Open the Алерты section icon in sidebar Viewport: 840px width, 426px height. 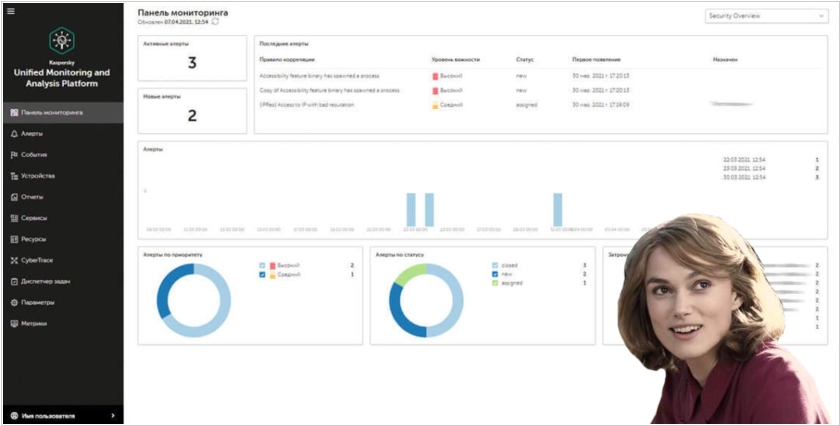[13, 133]
